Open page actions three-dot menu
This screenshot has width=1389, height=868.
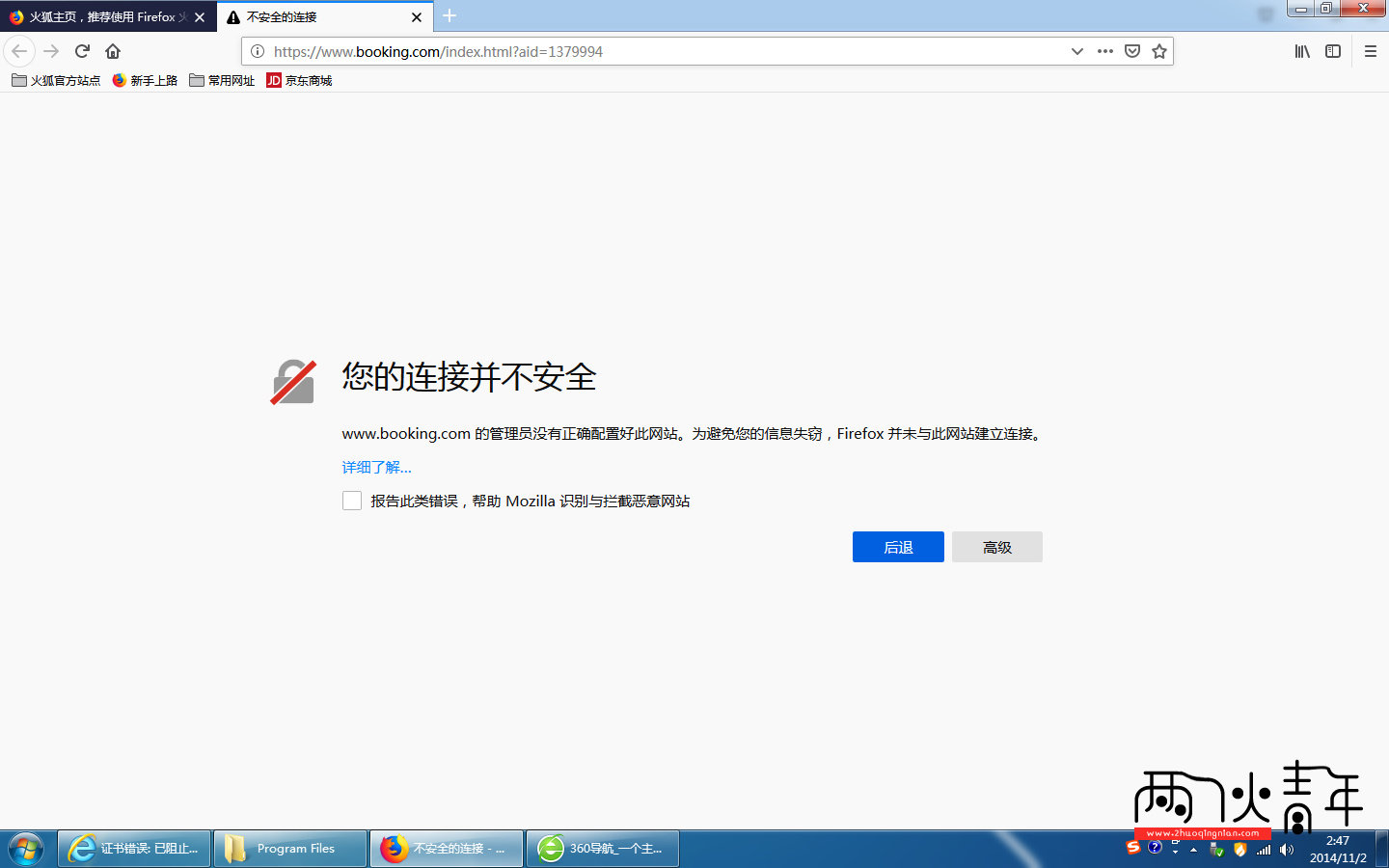coord(1105,51)
